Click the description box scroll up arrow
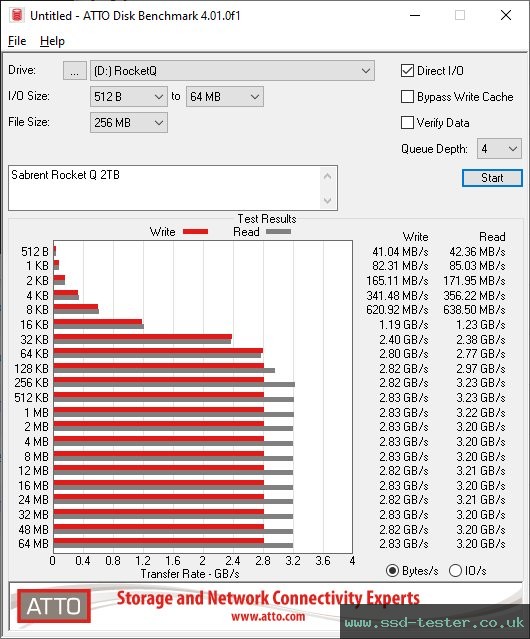 pos(328,177)
